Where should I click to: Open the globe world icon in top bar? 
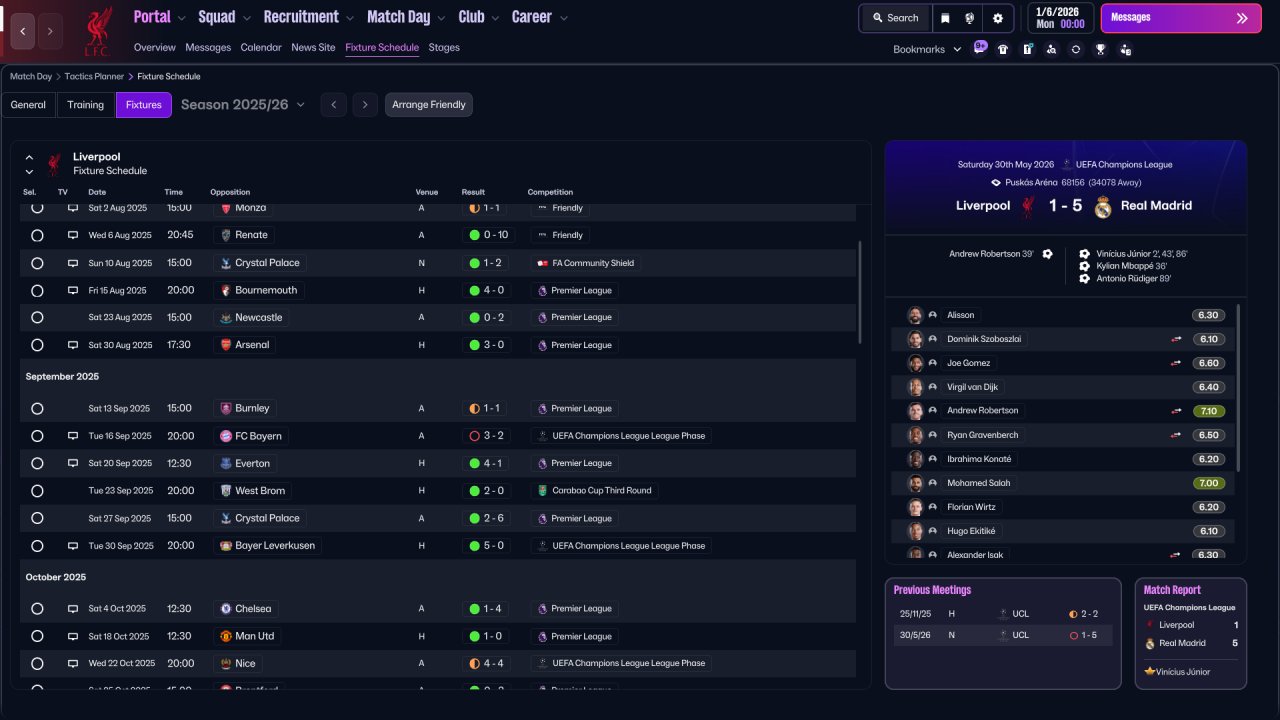tap(970, 18)
